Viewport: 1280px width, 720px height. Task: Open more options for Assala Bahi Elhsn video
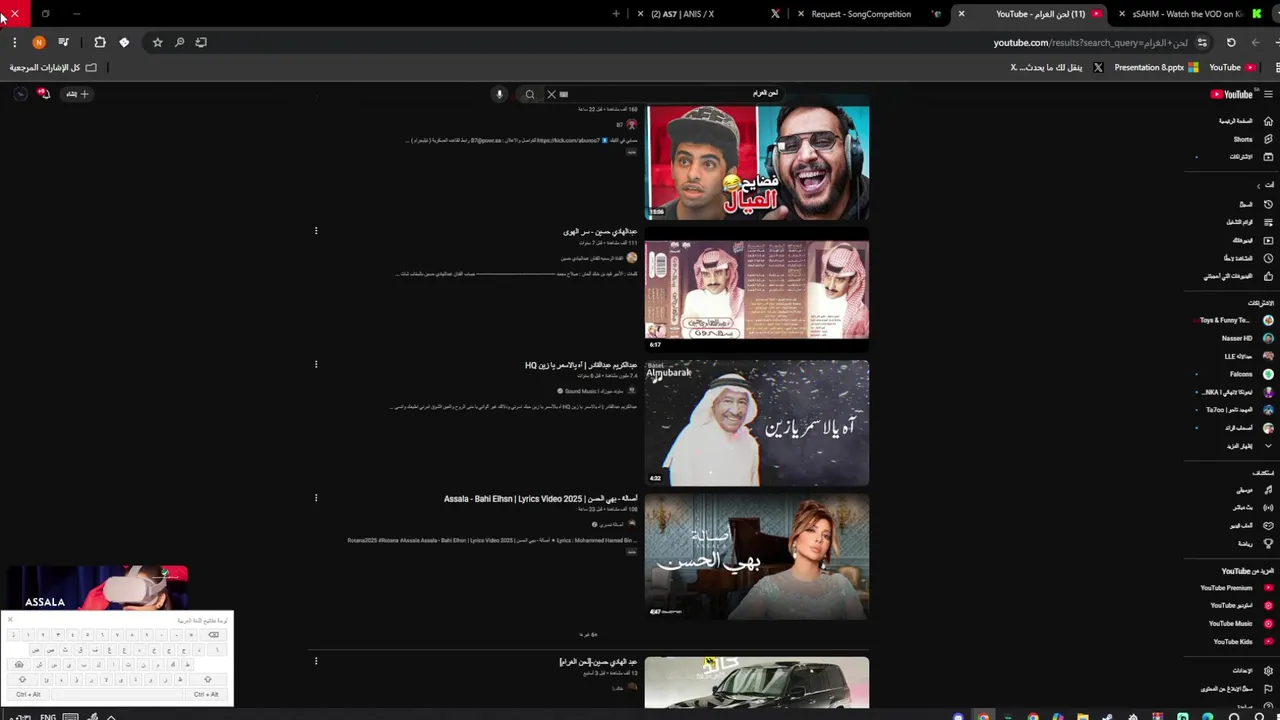pos(316,498)
